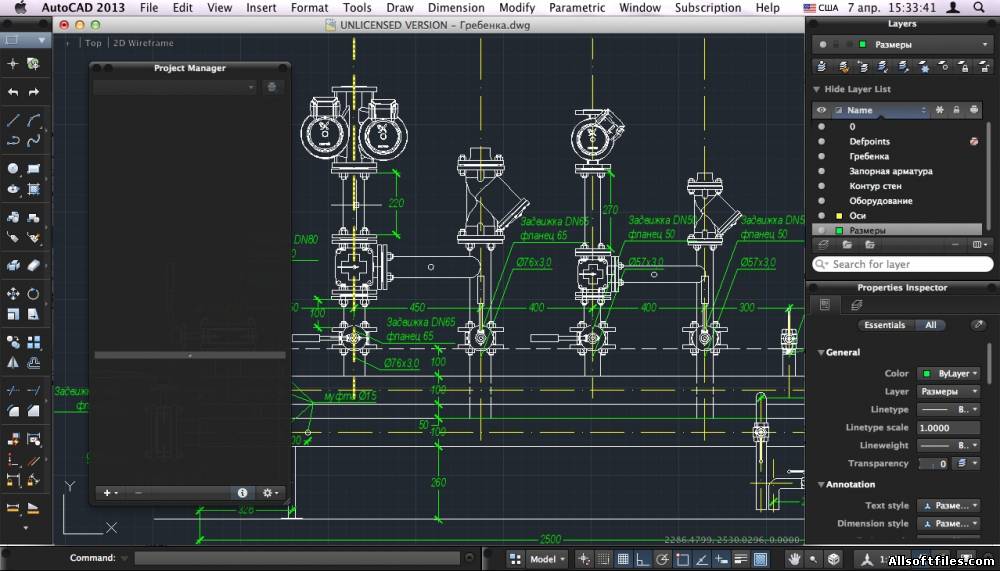1000x571 pixels.
Task: Toggle Snap mode in status bar
Action: tap(603, 560)
